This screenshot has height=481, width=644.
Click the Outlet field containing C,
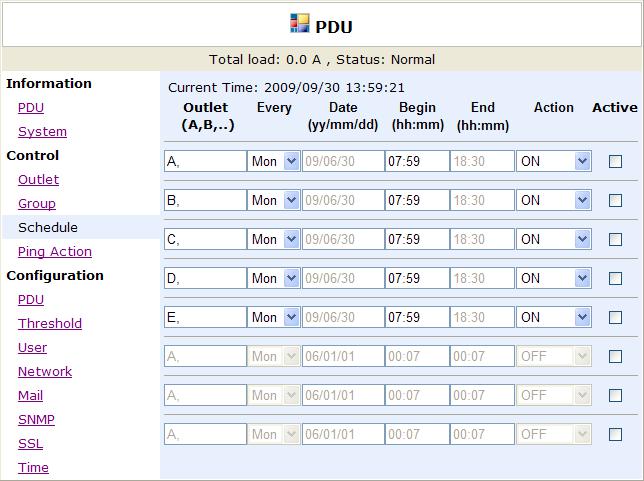click(205, 239)
